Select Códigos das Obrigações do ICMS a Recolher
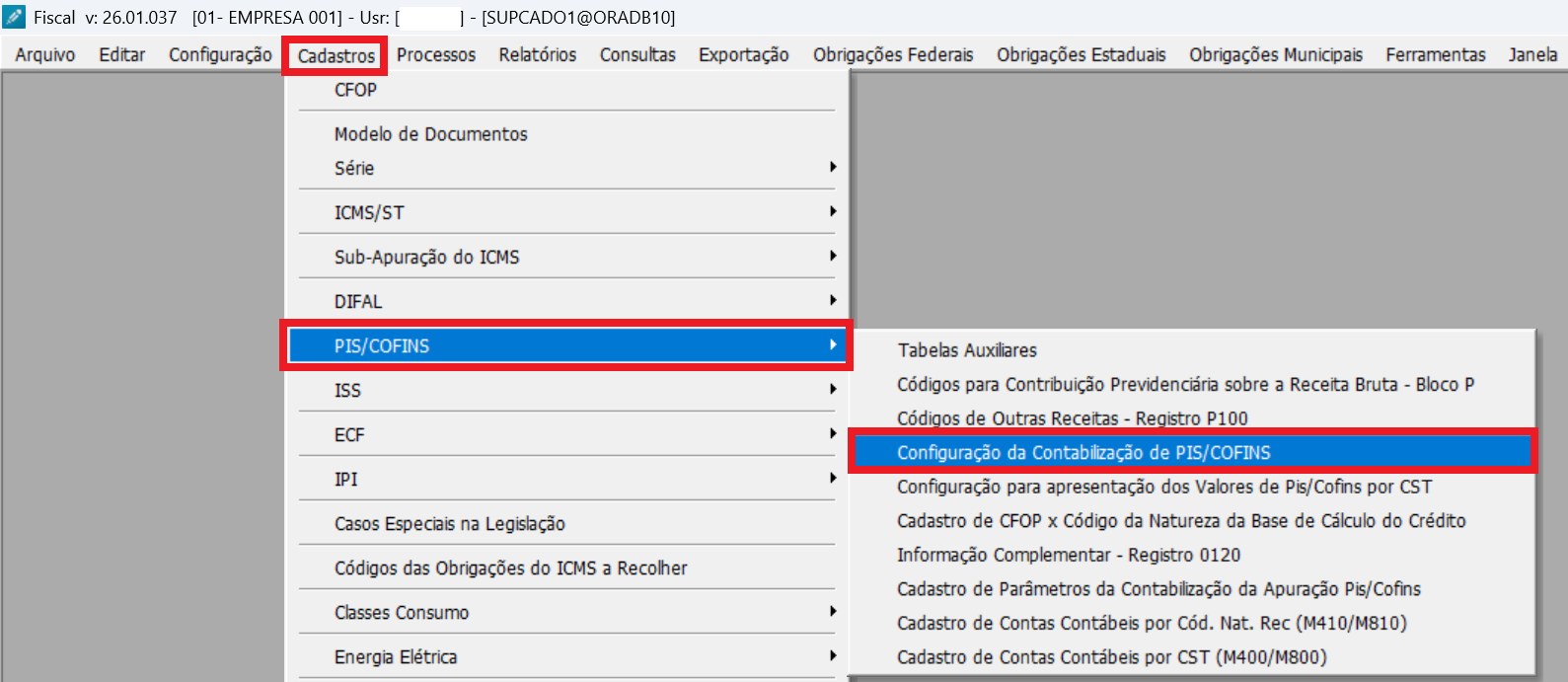Image resolution: width=1568 pixels, height=682 pixels. tap(566, 568)
